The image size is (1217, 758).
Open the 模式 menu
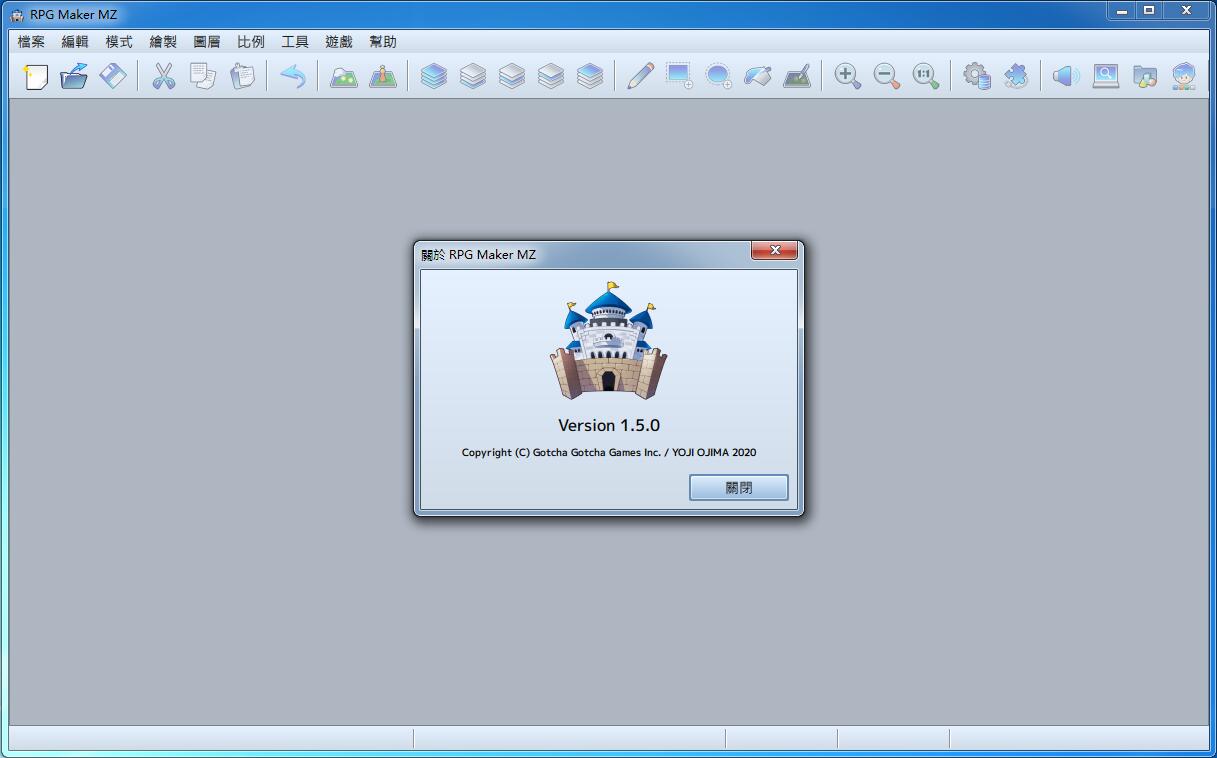119,42
